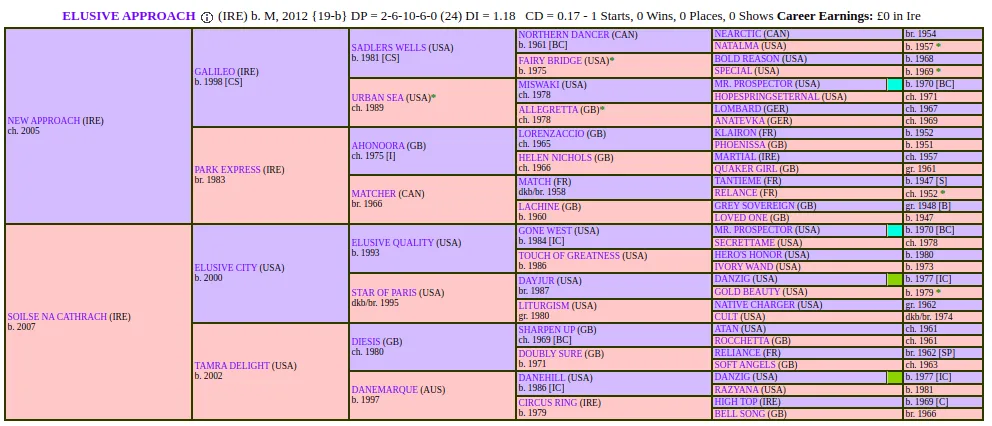Go to DOUBLY SURE pedigree
Image resolution: width=992 pixels, height=426 pixels.
click(x=550, y=354)
